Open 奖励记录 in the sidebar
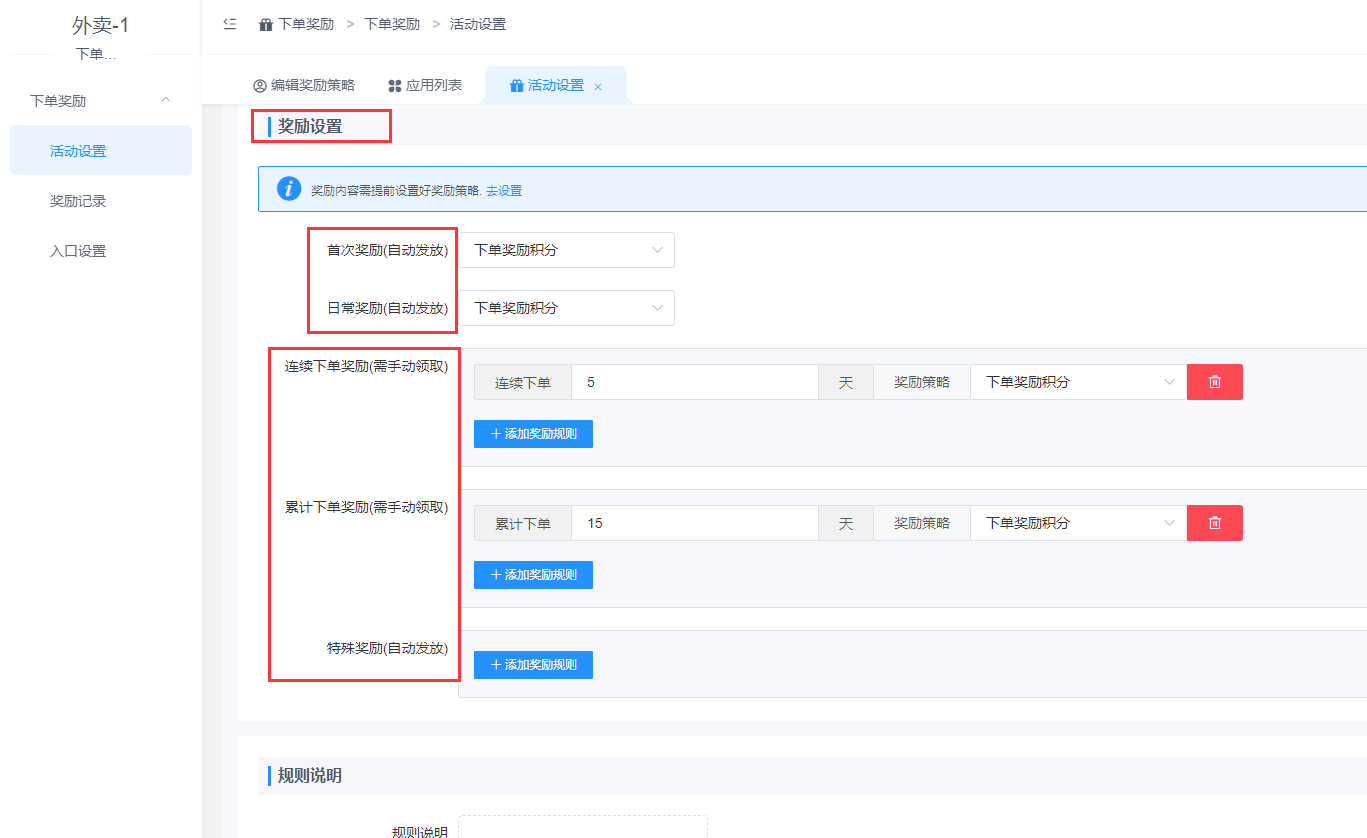The image size is (1367, 838). click(x=101, y=201)
